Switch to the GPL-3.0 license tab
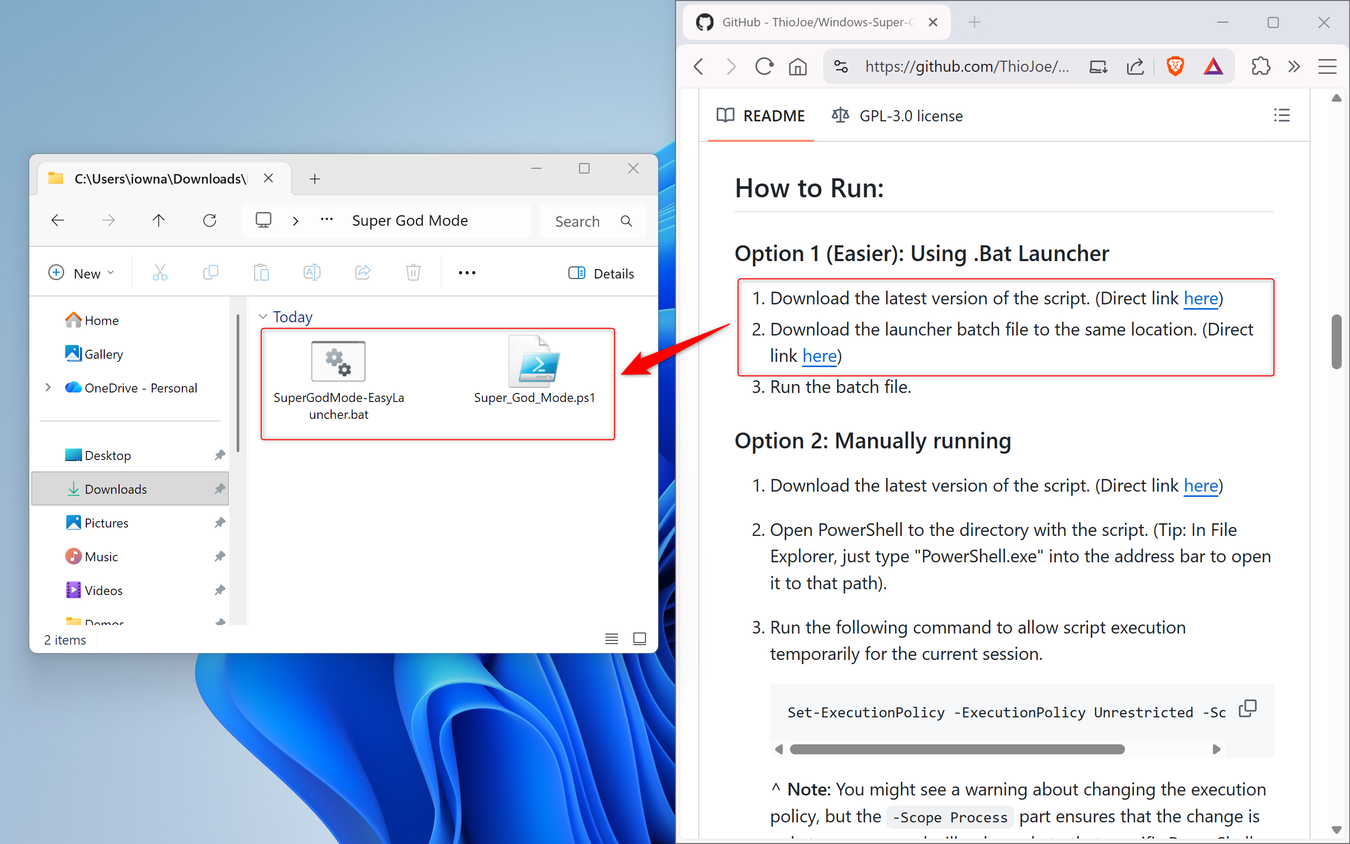This screenshot has height=844, width=1350. point(897,116)
